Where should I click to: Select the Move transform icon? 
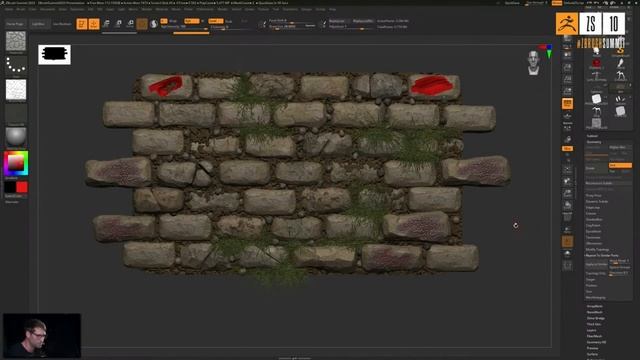106,24
